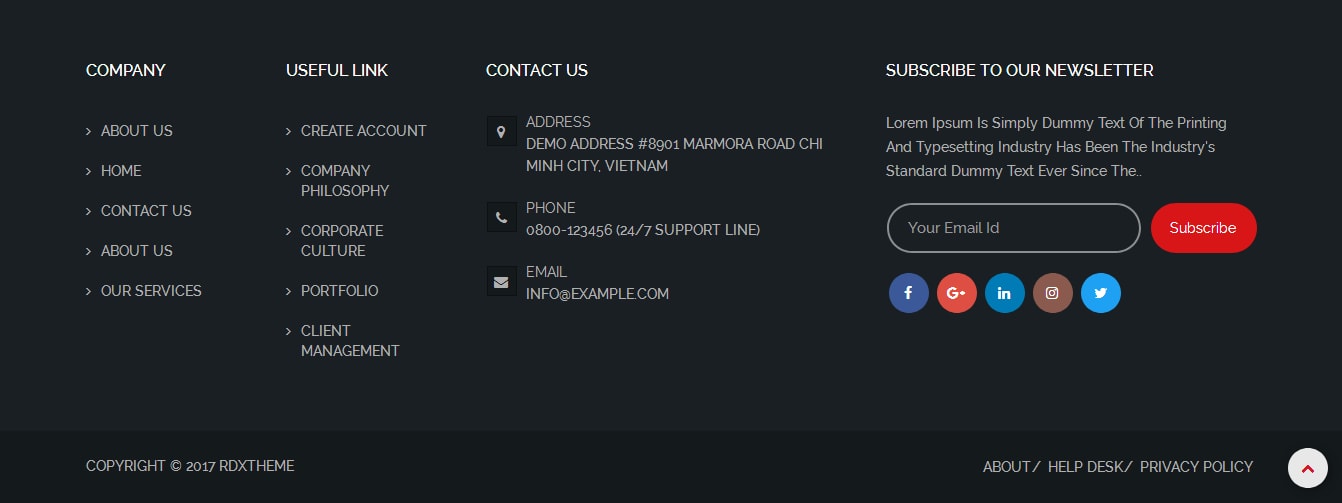This screenshot has width=1342, height=503.
Task: Visit the Portfolio link
Action: 339,291
